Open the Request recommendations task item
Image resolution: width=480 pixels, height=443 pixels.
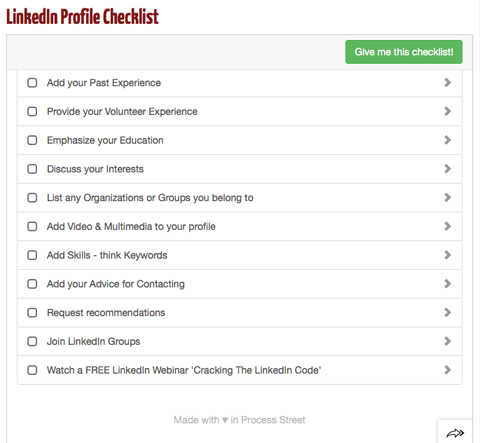click(x=240, y=313)
